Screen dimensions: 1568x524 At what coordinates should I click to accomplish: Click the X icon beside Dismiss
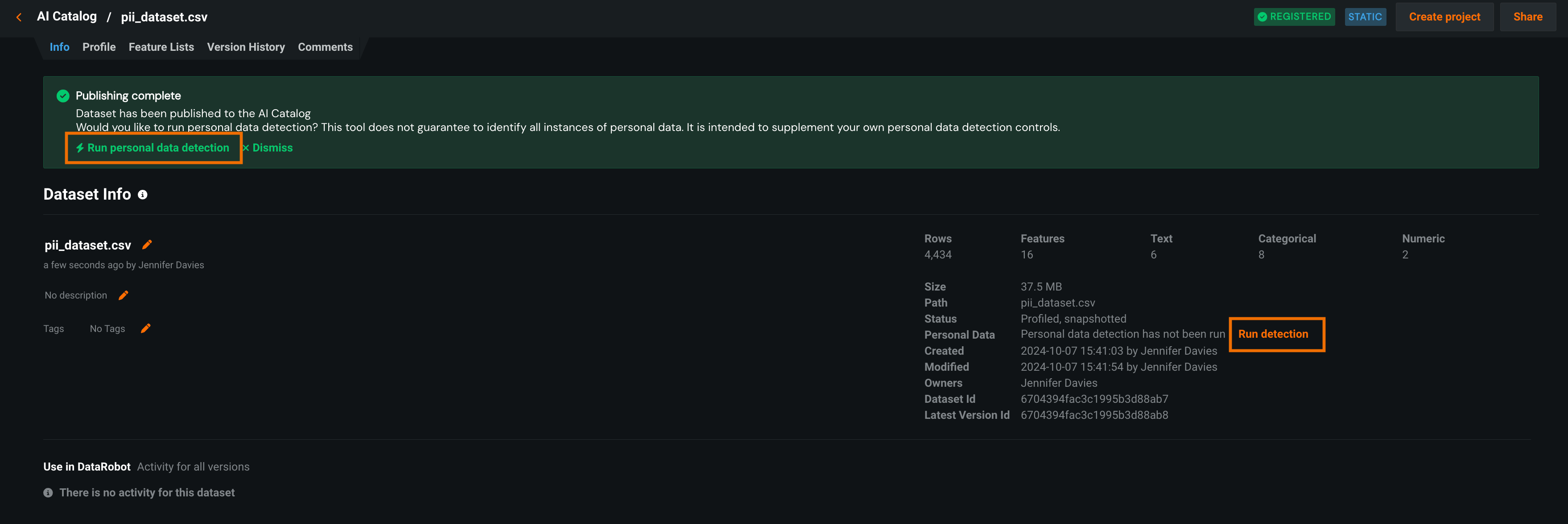click(x=246, y=148)
